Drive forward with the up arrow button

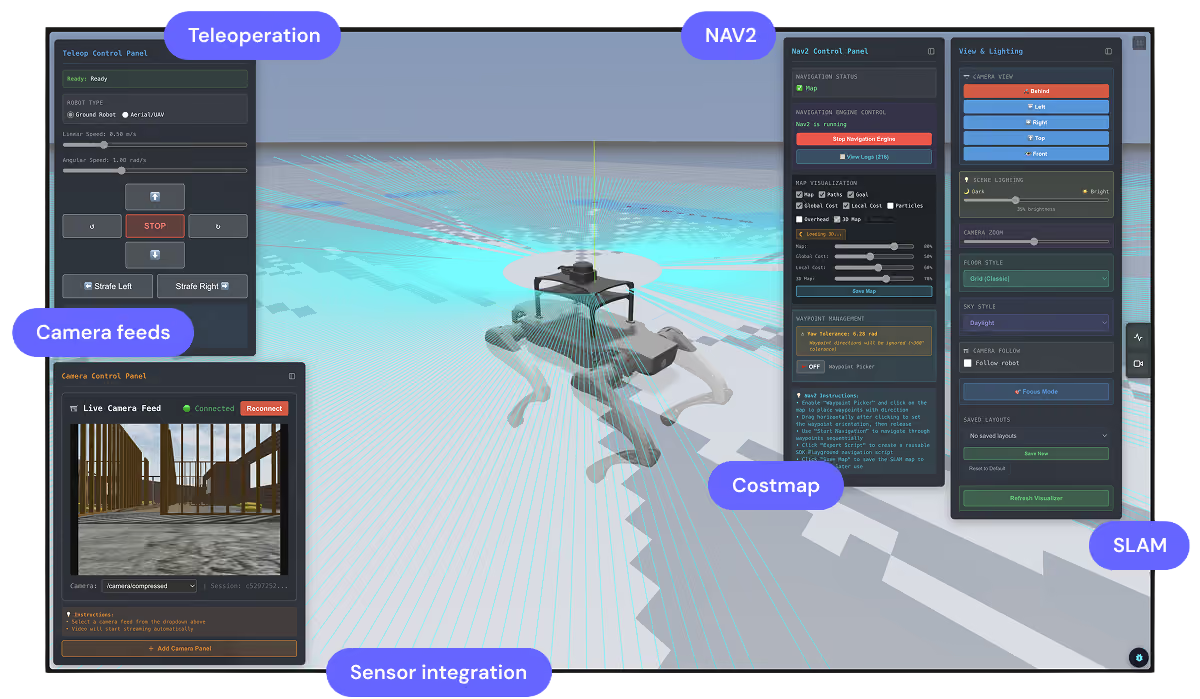[x=155, y=196]
